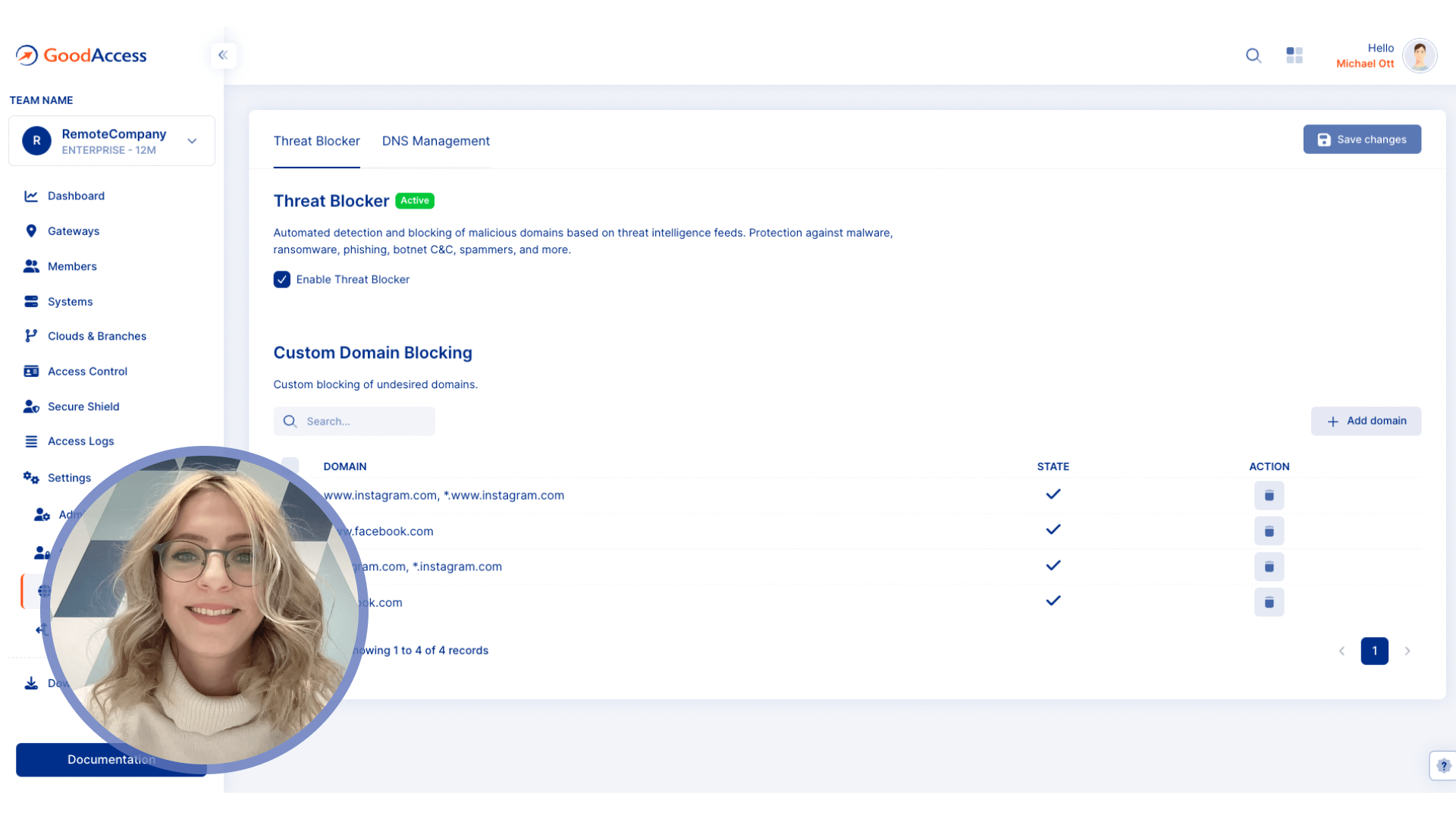
Task: Uncheck Enable Threat Blocker
Action: pyautogui.click(x=281, y=279)
